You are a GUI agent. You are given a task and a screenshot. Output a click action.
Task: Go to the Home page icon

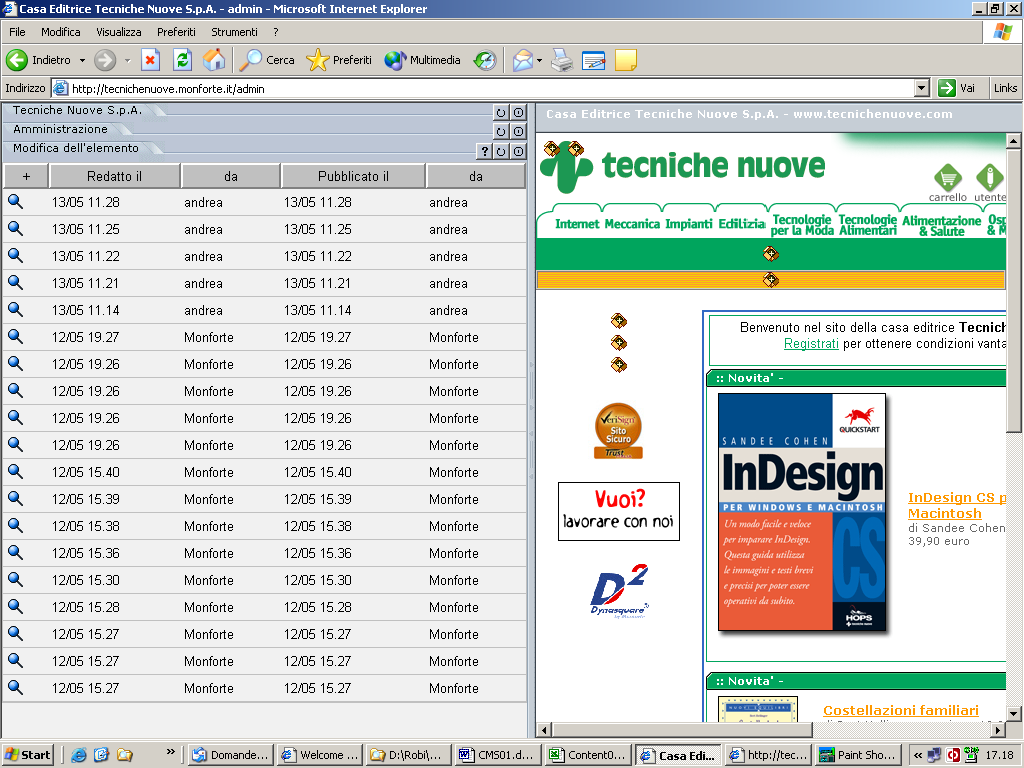pos(214,60)
